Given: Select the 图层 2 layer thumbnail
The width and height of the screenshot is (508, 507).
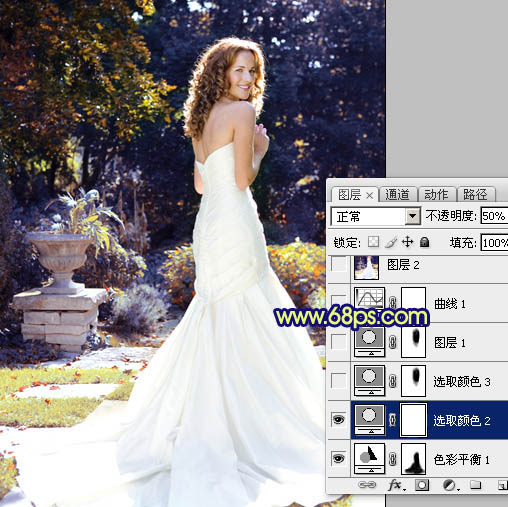Looking at the screenshot, I should pyautogui.click(x=366, y=267).
